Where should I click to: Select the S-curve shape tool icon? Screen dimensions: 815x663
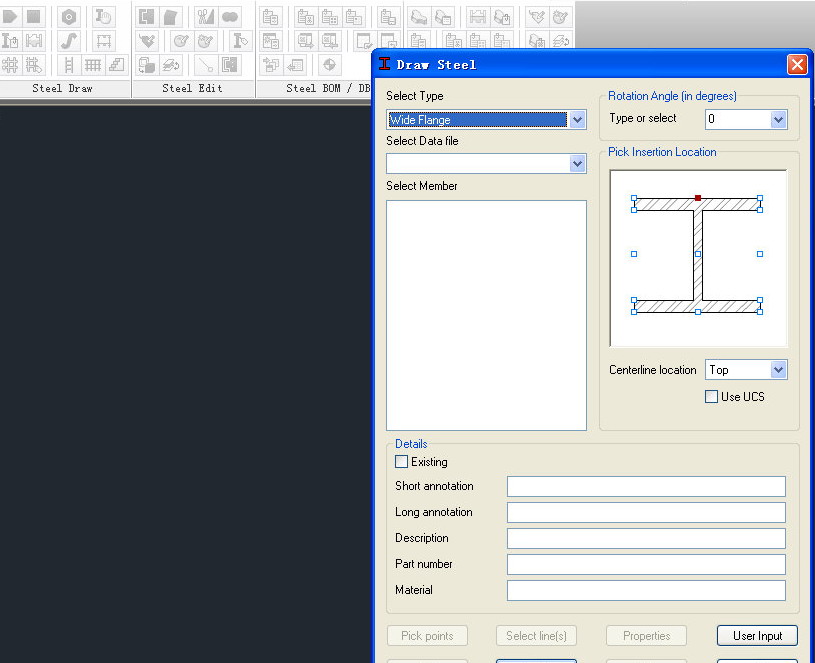pos(69,41)
